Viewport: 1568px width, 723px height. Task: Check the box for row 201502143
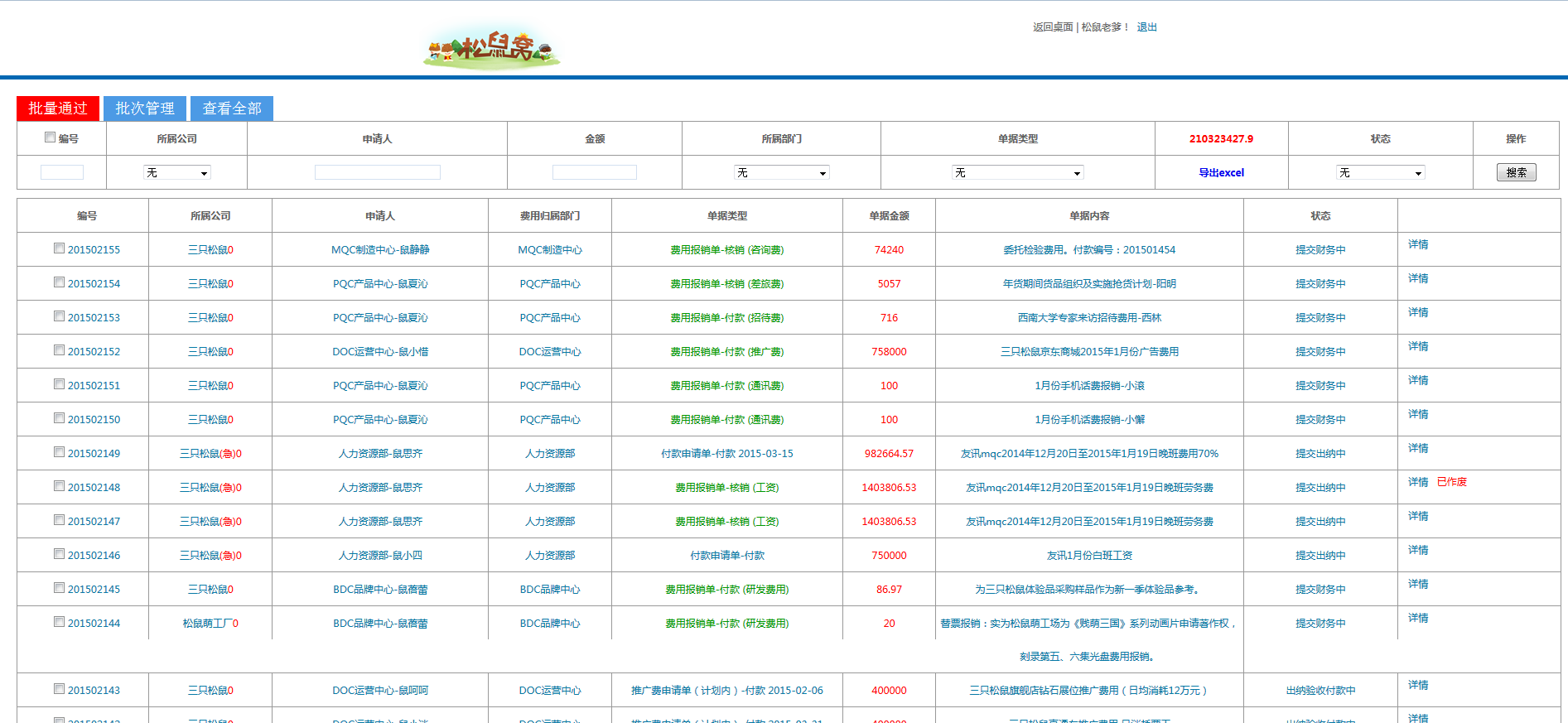click(60, 689)
